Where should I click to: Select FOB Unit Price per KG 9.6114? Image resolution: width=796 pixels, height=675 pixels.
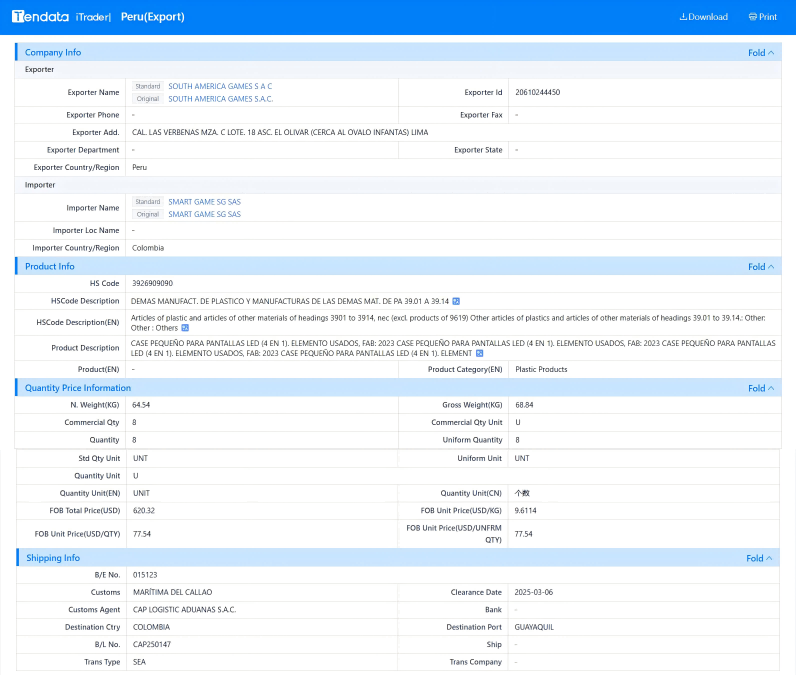pyautogui.click(x=525, y=511)
